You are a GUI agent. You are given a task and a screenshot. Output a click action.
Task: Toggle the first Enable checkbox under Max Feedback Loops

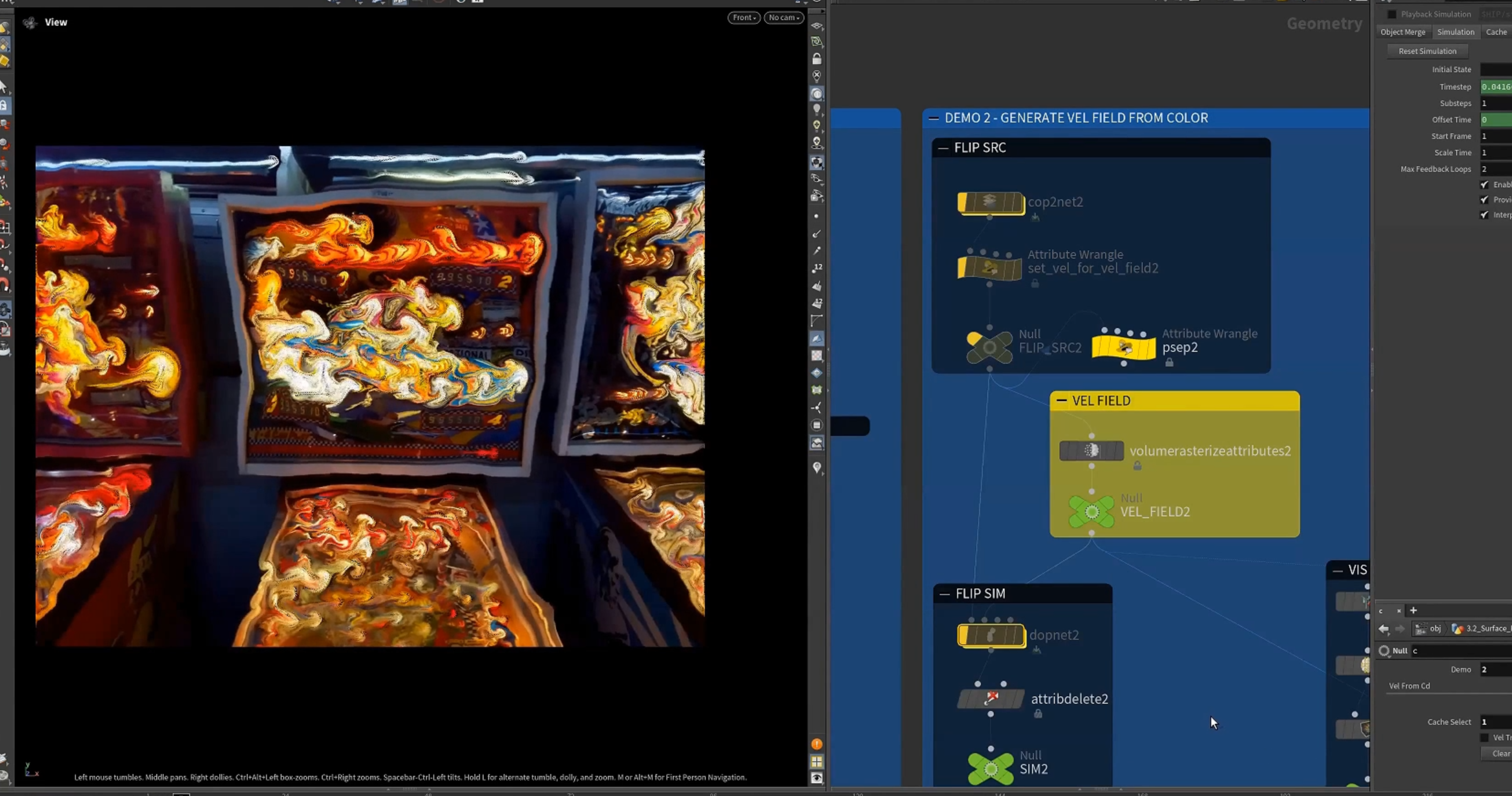click(1485, 185)
